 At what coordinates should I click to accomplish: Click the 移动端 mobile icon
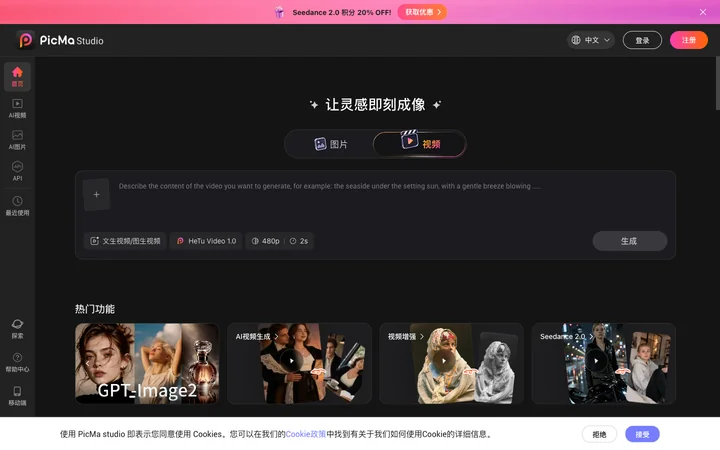(17, 396)
